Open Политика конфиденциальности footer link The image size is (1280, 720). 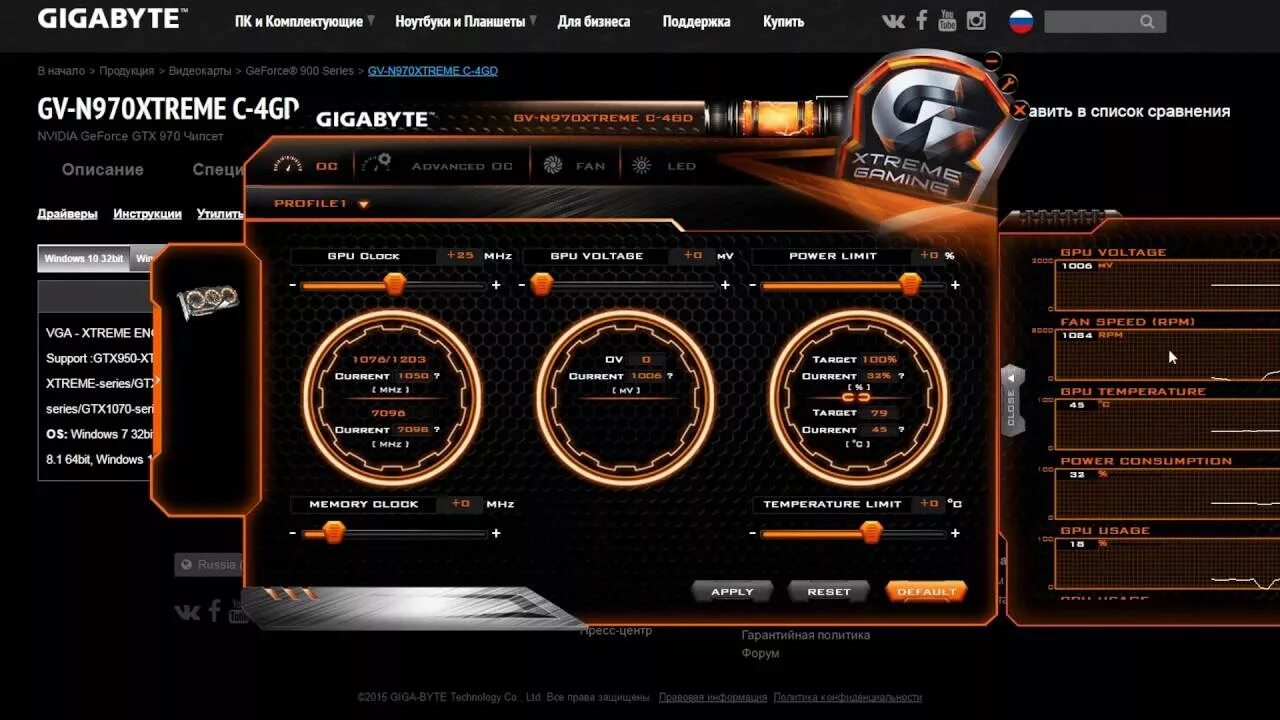point(847,697)
